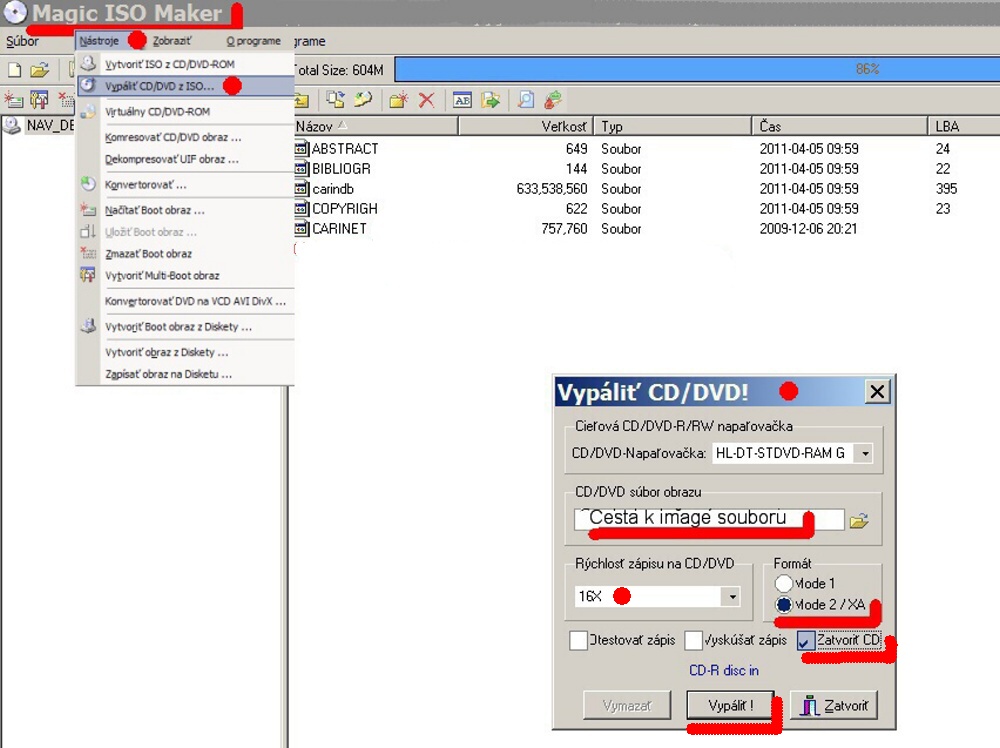
Task: Click the AB rename icon in toolbar
Action: [x=462, y=100]
